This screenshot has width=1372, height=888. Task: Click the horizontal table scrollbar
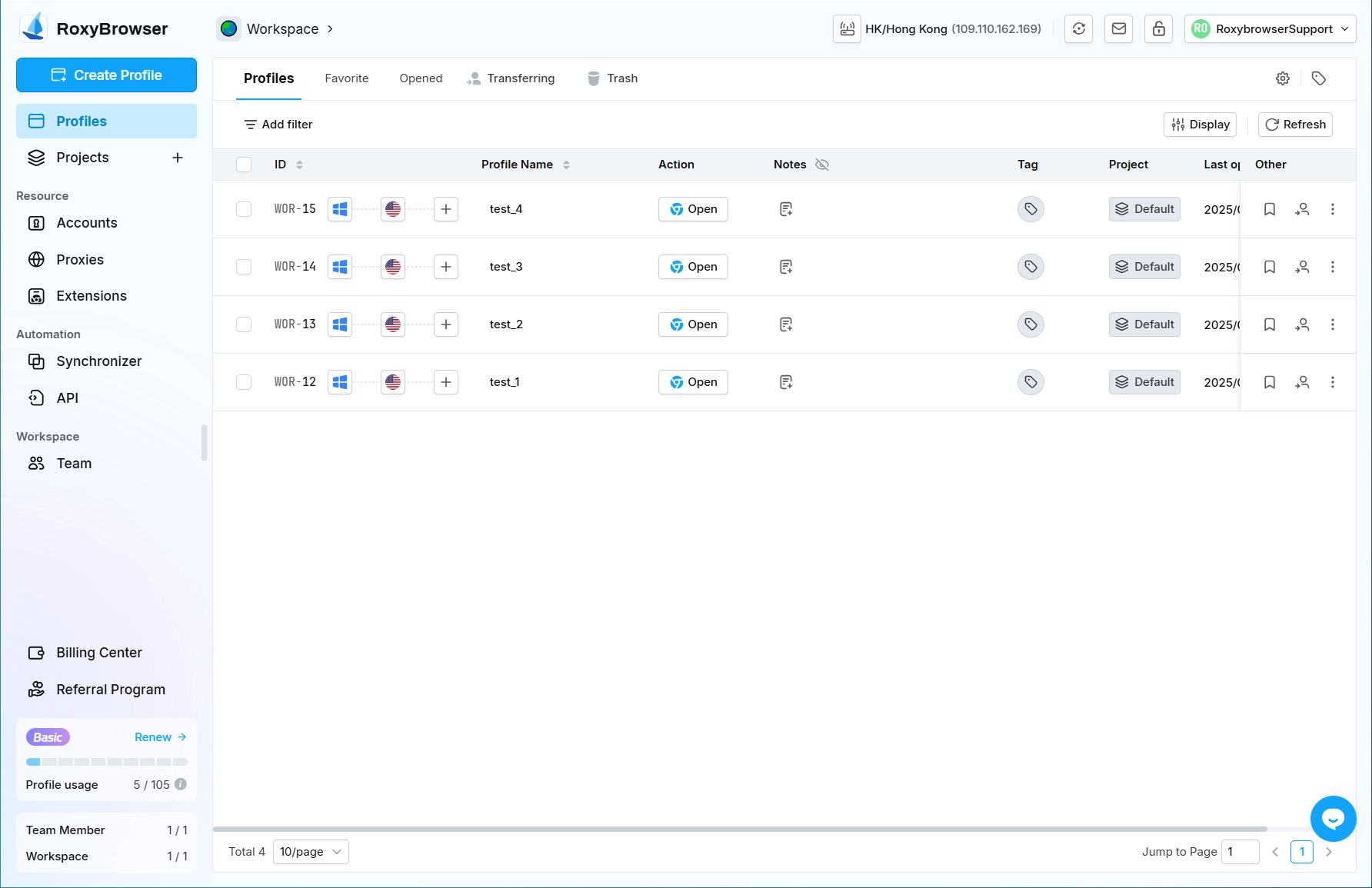pyautogui.click(x=740, y=829)
